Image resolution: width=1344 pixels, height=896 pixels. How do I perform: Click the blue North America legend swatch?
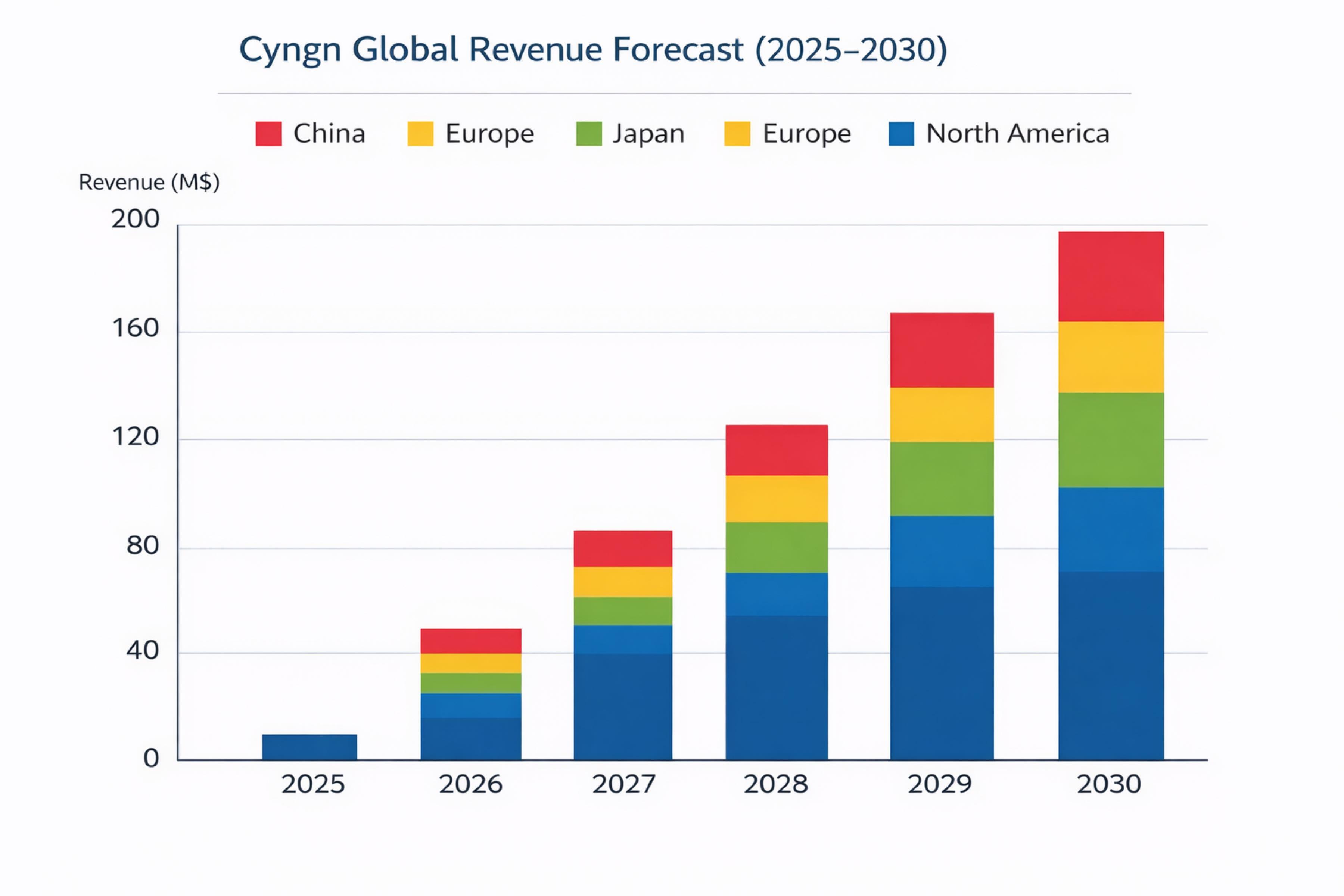click(901, 134)
